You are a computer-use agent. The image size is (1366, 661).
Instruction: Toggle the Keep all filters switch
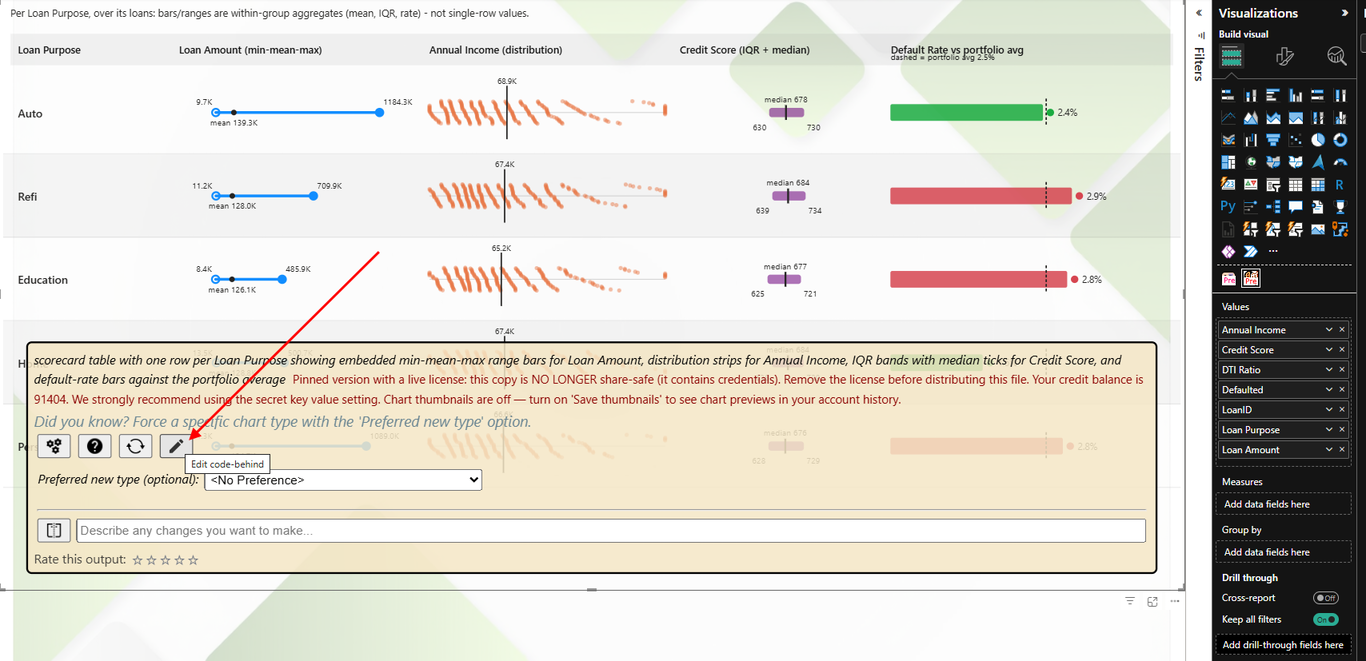[x=1325, y=619]
